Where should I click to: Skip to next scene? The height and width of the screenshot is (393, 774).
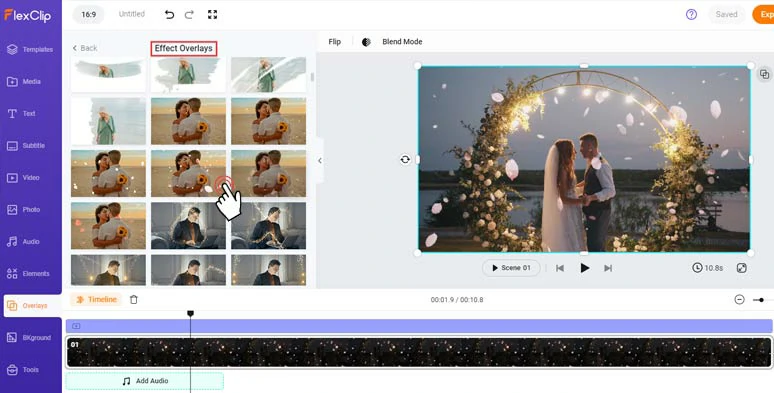click(608, 268)
